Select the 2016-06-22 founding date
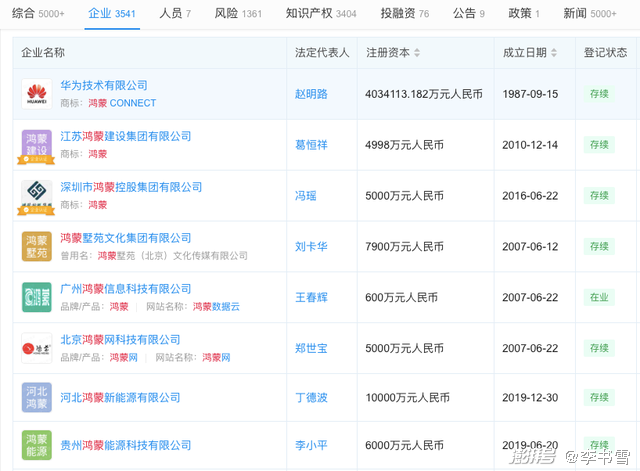Screen dimensions: 640x471 tap(530, 196)
